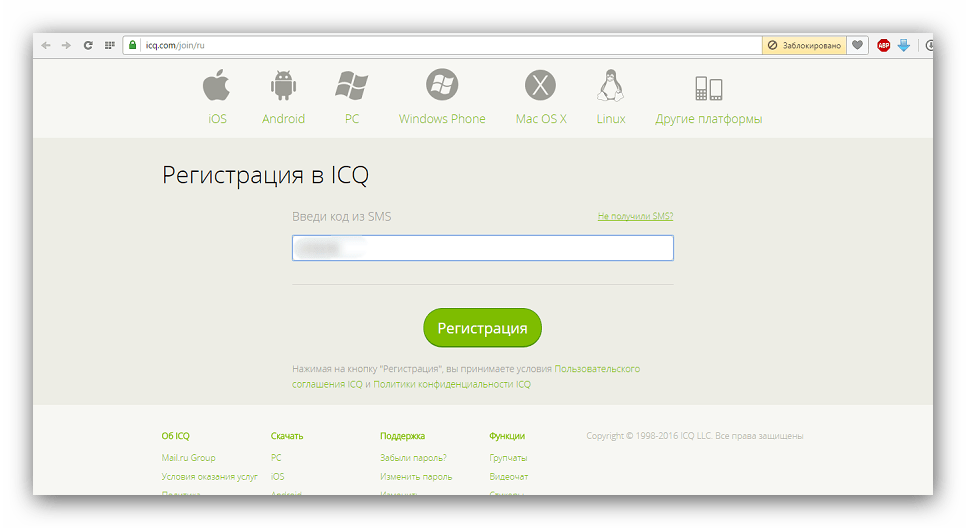The width and height of the screenshot is (966, 528).
Task: Reload the page with the refresh icon
Action: pyautogui.click(x=88, y=45)
